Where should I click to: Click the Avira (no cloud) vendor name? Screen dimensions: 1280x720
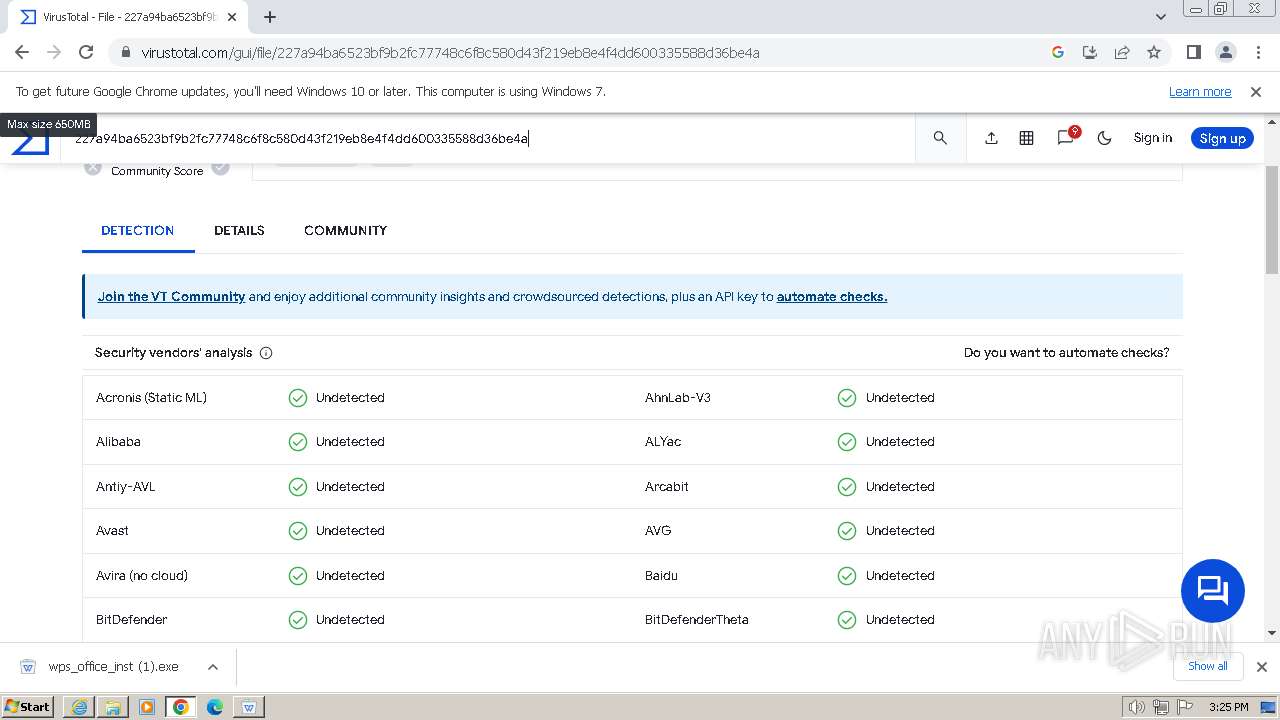coord(142,576)
